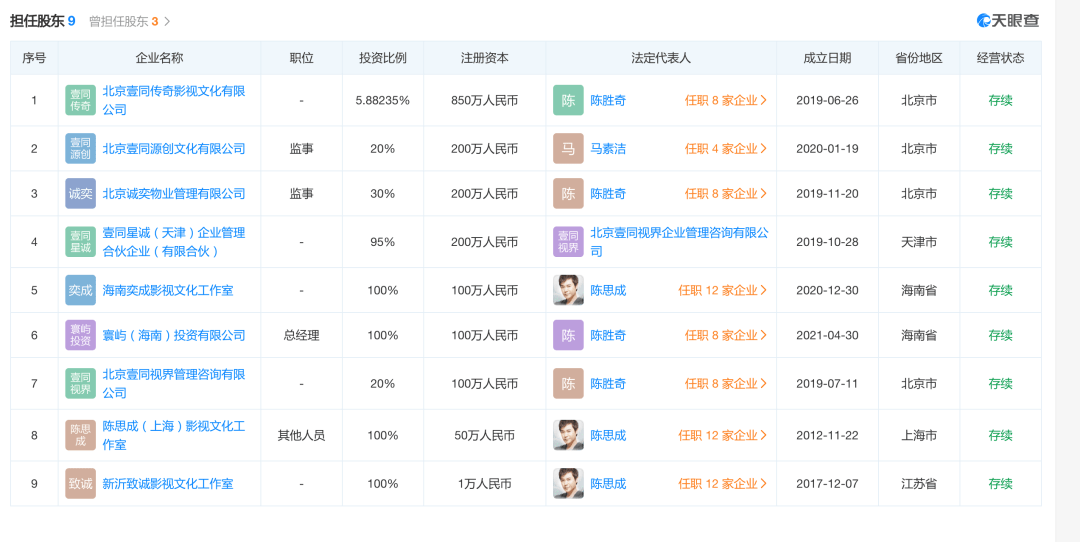Screen dimensions: 1080x542
Task: Open the 北京壹同视界企业管理咨询有限公司 representative link
Action: [x=679, y=242]
